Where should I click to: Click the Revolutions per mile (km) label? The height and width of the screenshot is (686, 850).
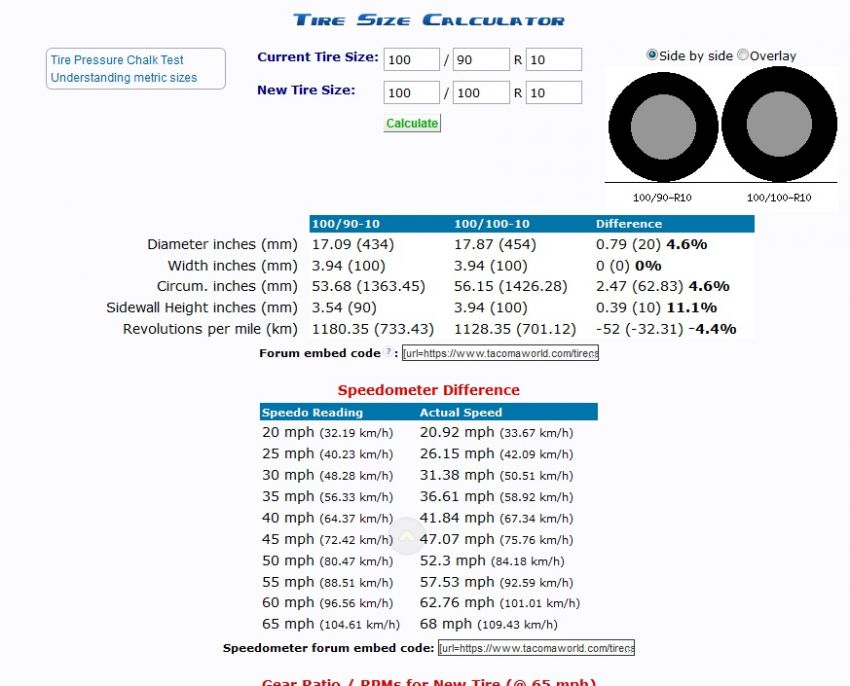[210, 329]
